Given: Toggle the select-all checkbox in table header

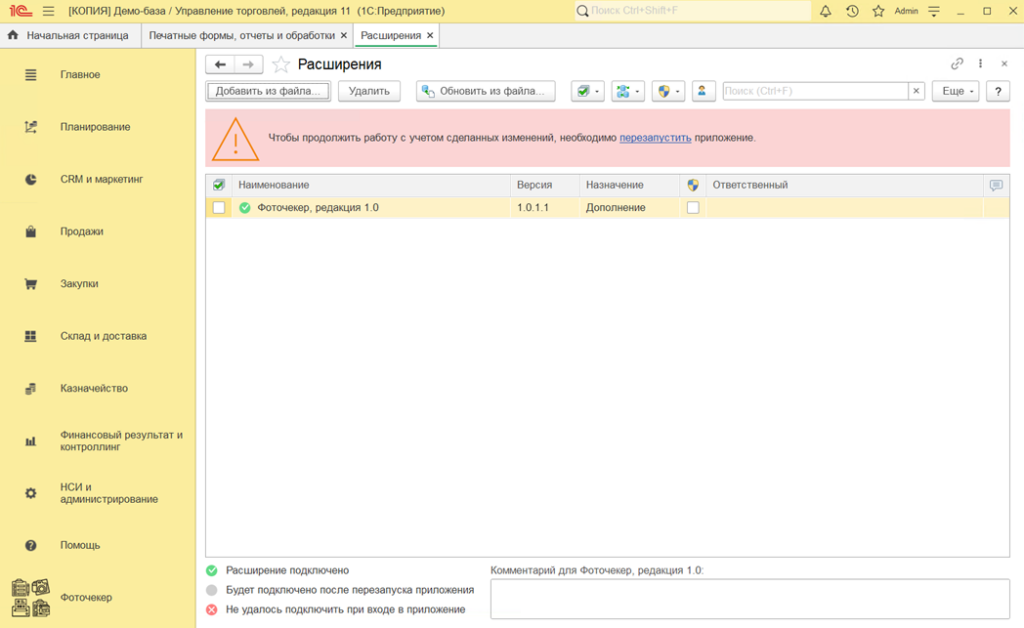Looking at the screenshot, I should point(219,185).
